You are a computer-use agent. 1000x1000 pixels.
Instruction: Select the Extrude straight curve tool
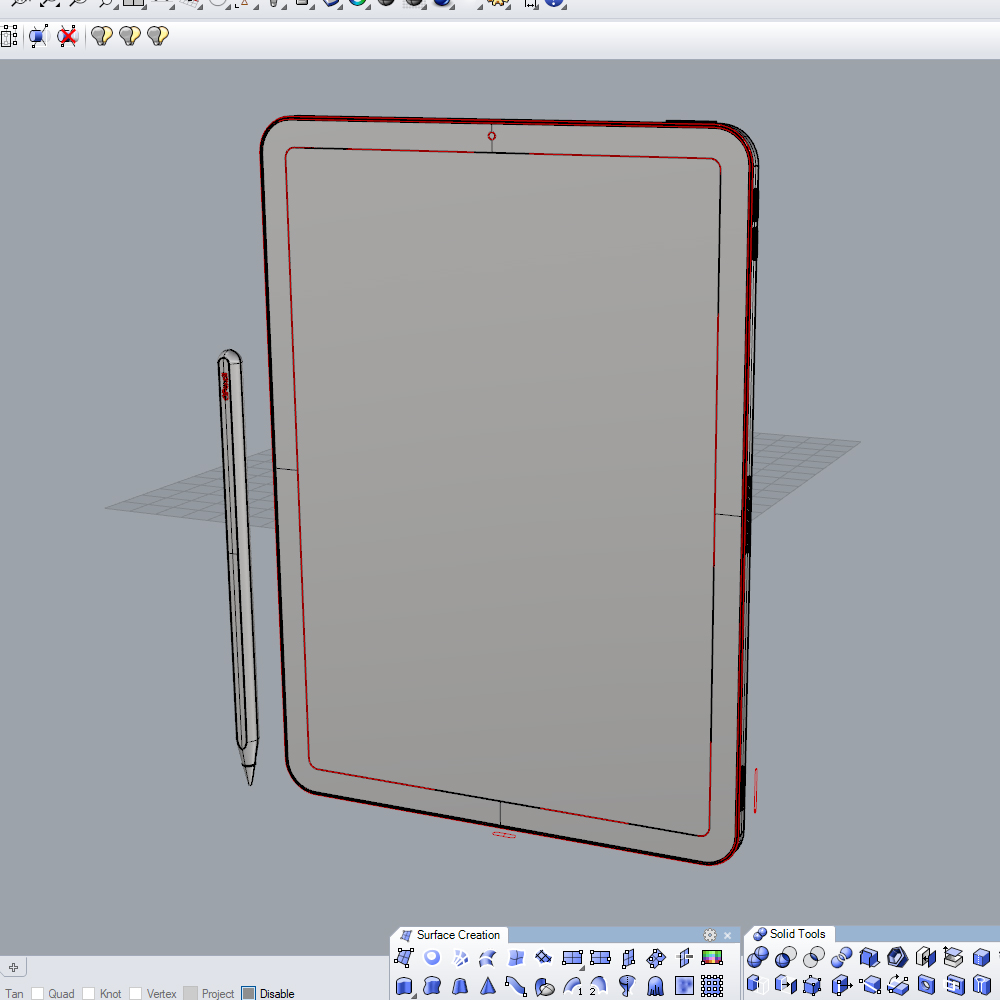[x=404, y=986]
